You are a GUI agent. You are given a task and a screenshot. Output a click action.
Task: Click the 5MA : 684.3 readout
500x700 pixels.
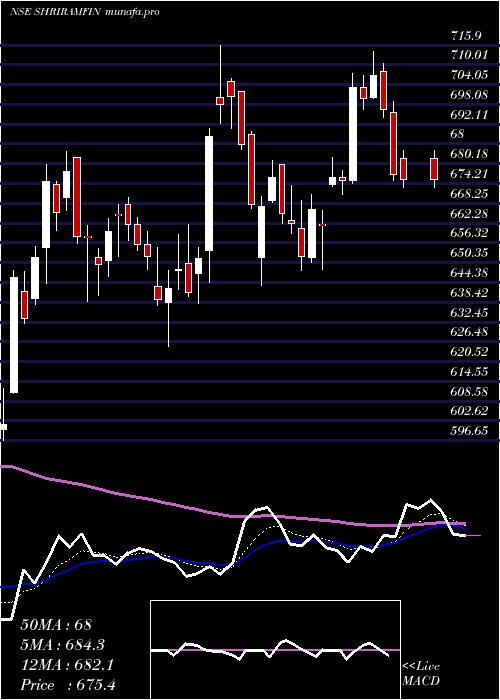tap(63, 645)
